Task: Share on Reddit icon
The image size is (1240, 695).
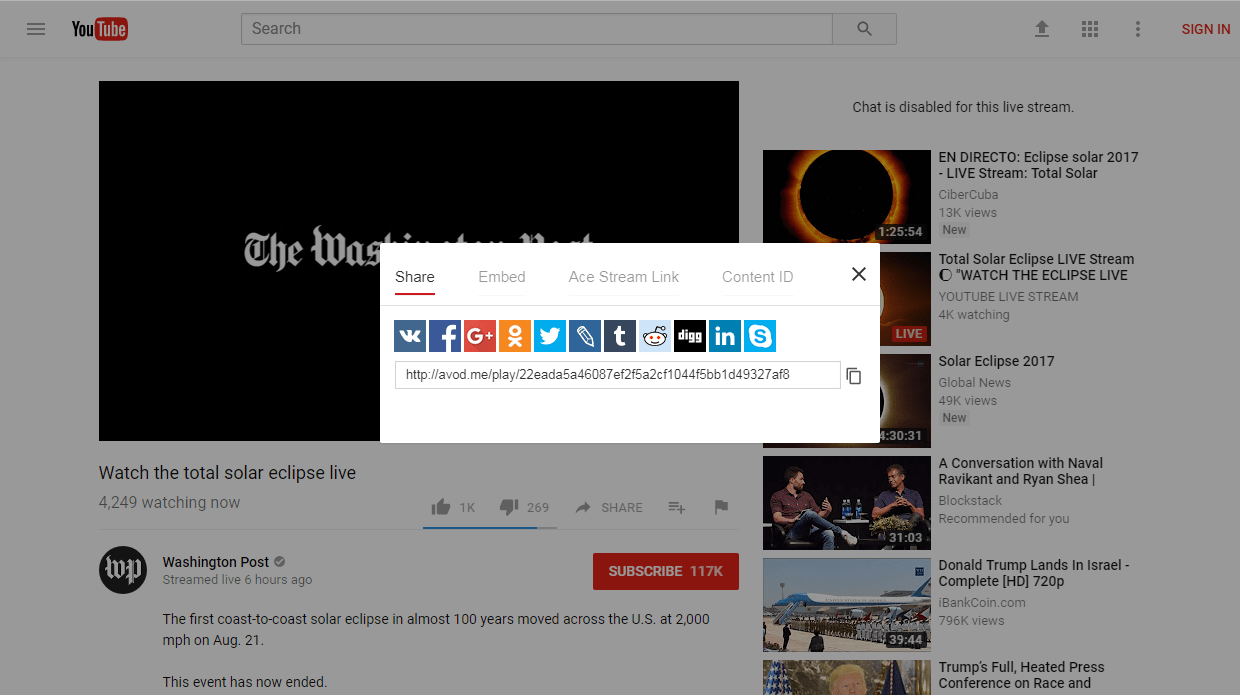Action: [x=655, y=336]
